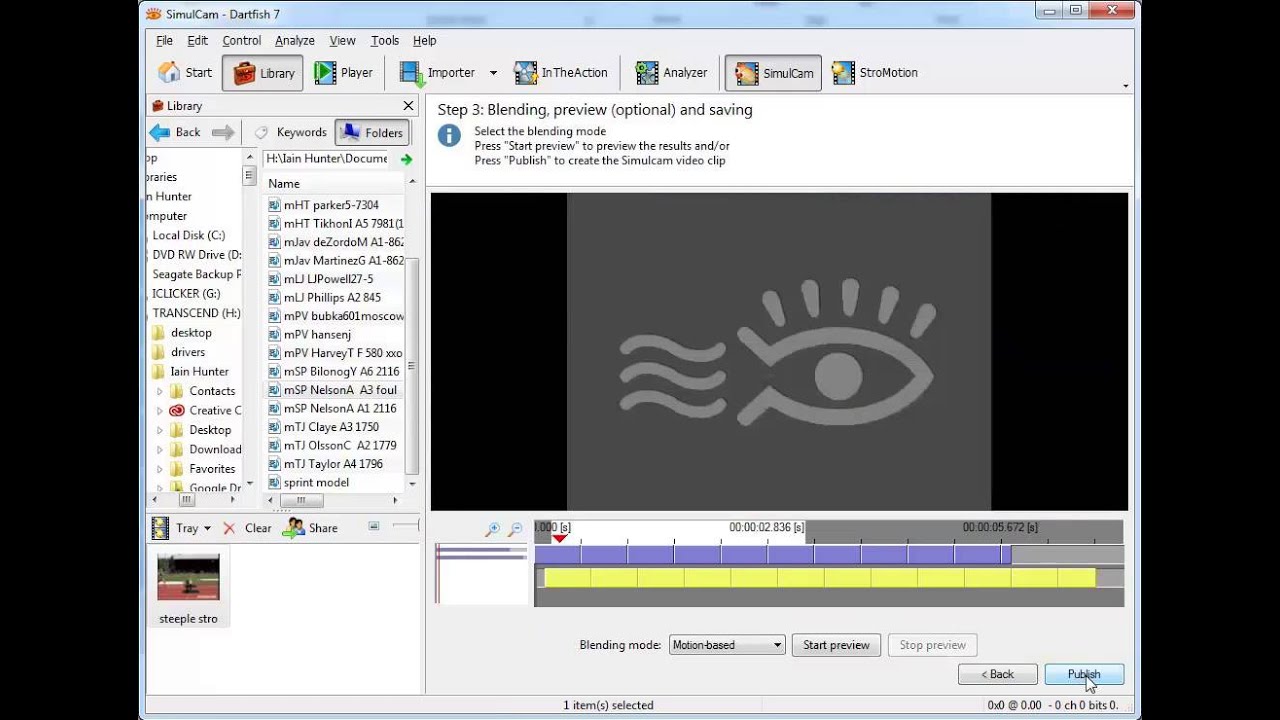Go Back in the Library browser
The height and width of the screenshot is (720, 1280).
coord(175,132)
